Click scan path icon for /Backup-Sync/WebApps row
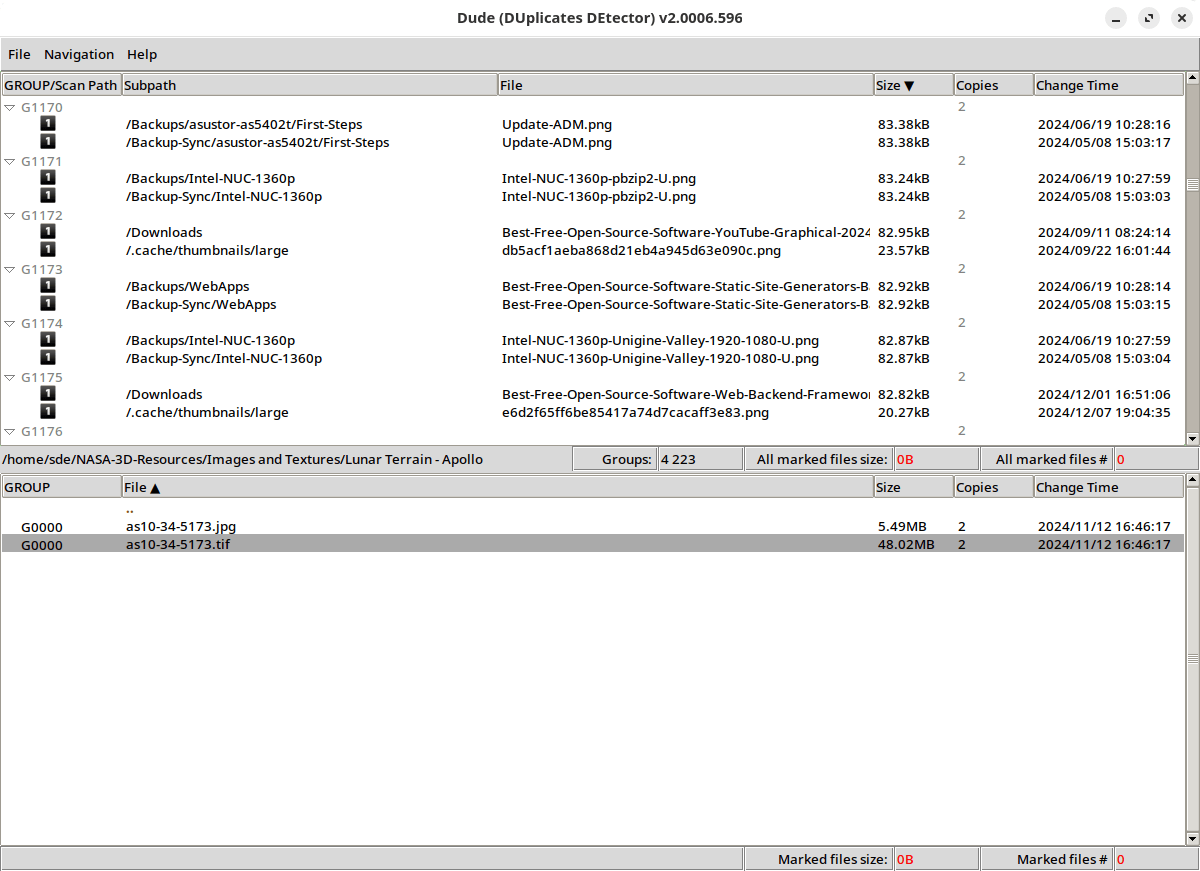 point(48,304)
